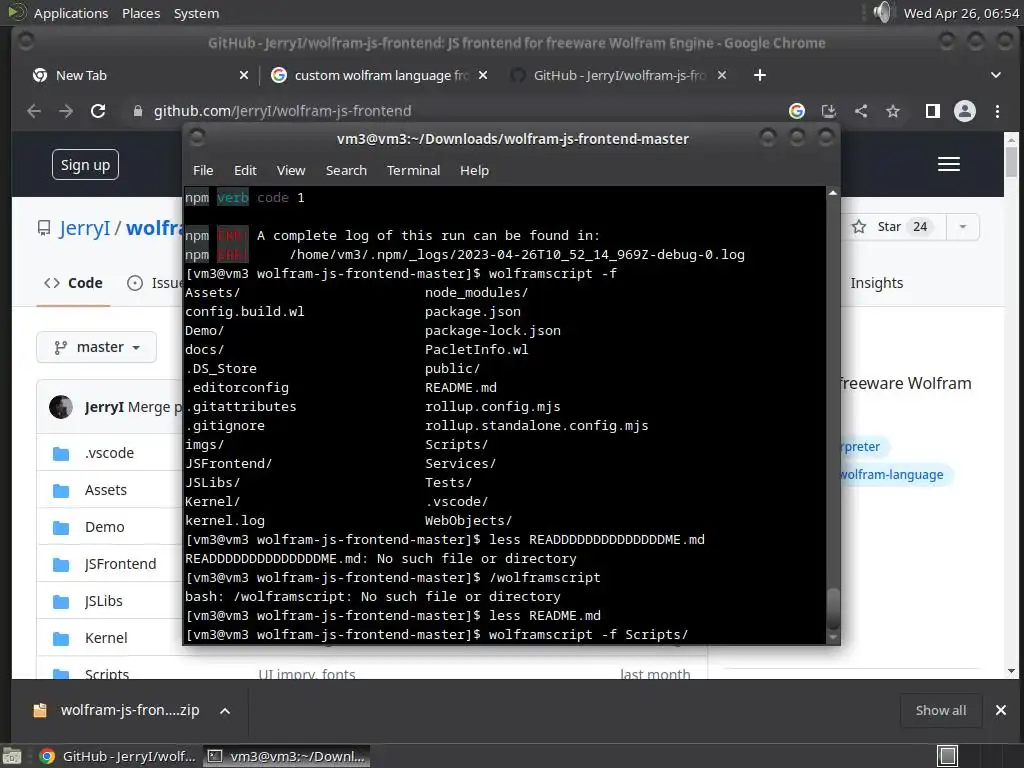Expand the Star list dropdown arrow
This screenshot has width=1024, height=768.
pos(963,227)
